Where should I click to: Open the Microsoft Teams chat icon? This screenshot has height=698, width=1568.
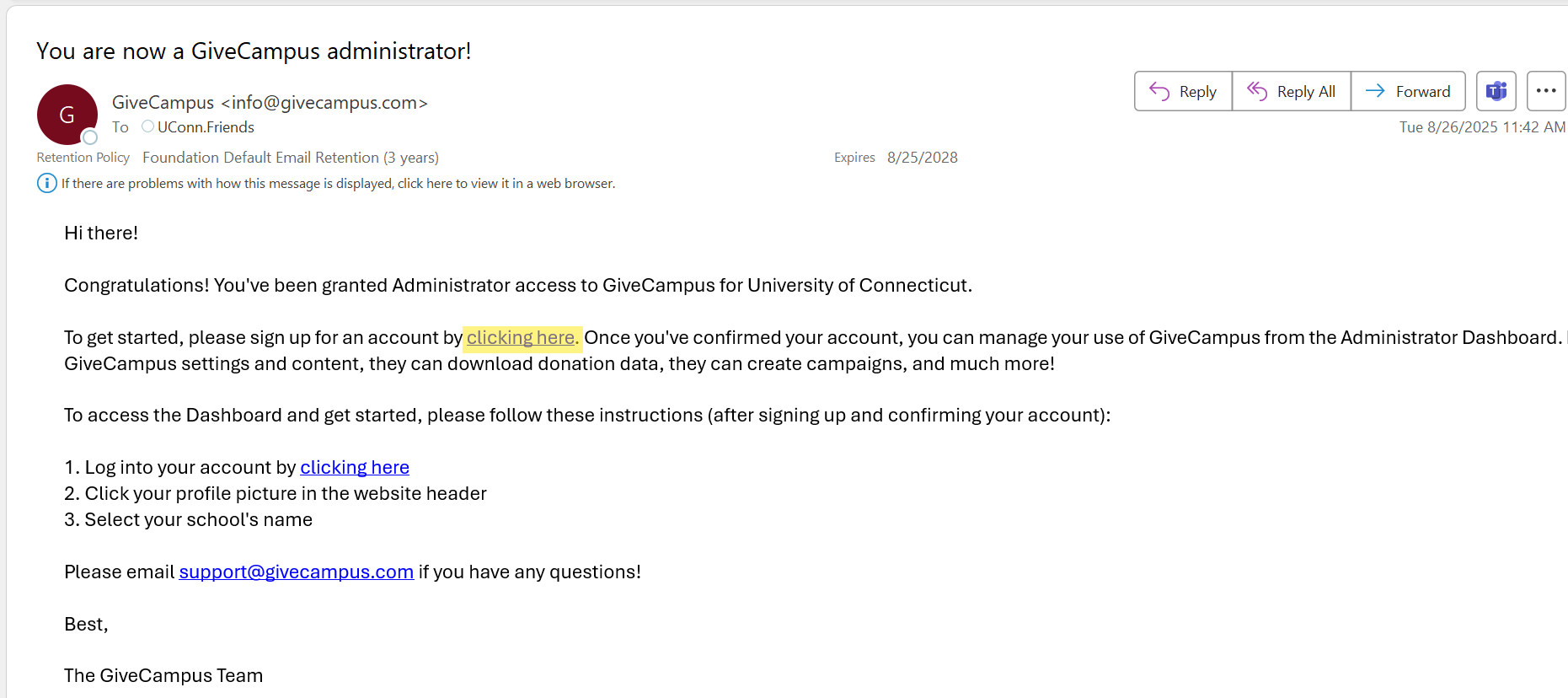coord(1496,92)
